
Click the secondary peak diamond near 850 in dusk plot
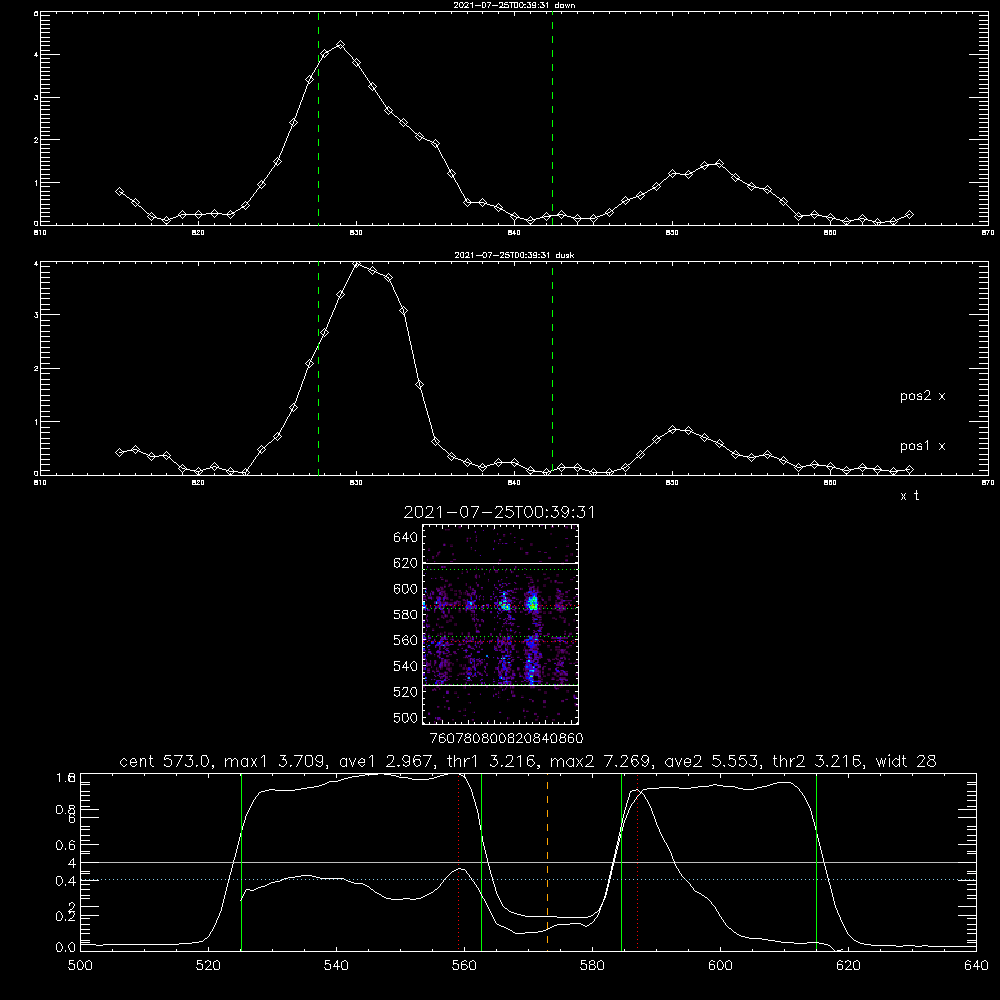(x=673, y=429)
